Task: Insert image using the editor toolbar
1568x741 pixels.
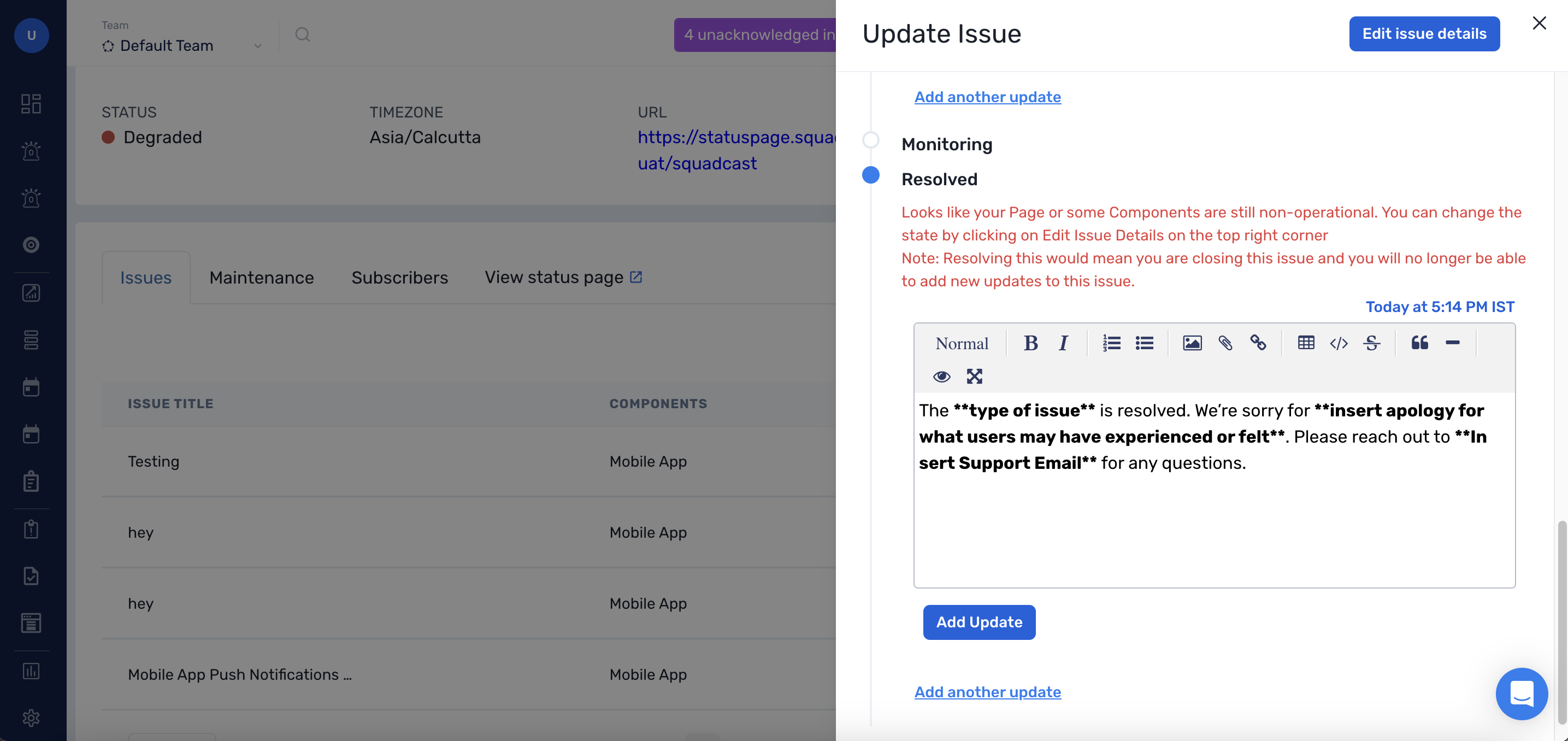Action: click(x=1192, y=343)
